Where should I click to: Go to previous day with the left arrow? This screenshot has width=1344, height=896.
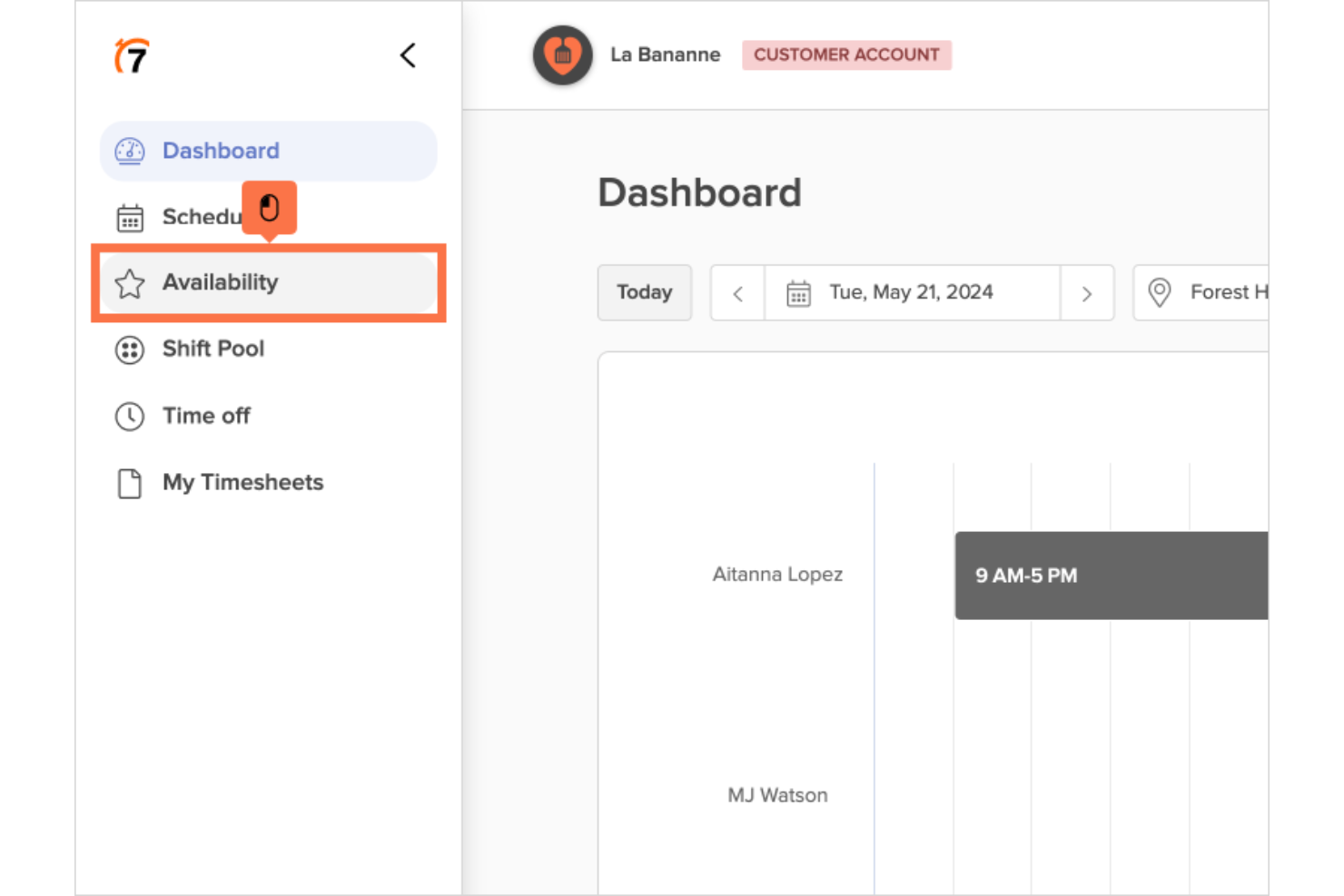(736, 292)
